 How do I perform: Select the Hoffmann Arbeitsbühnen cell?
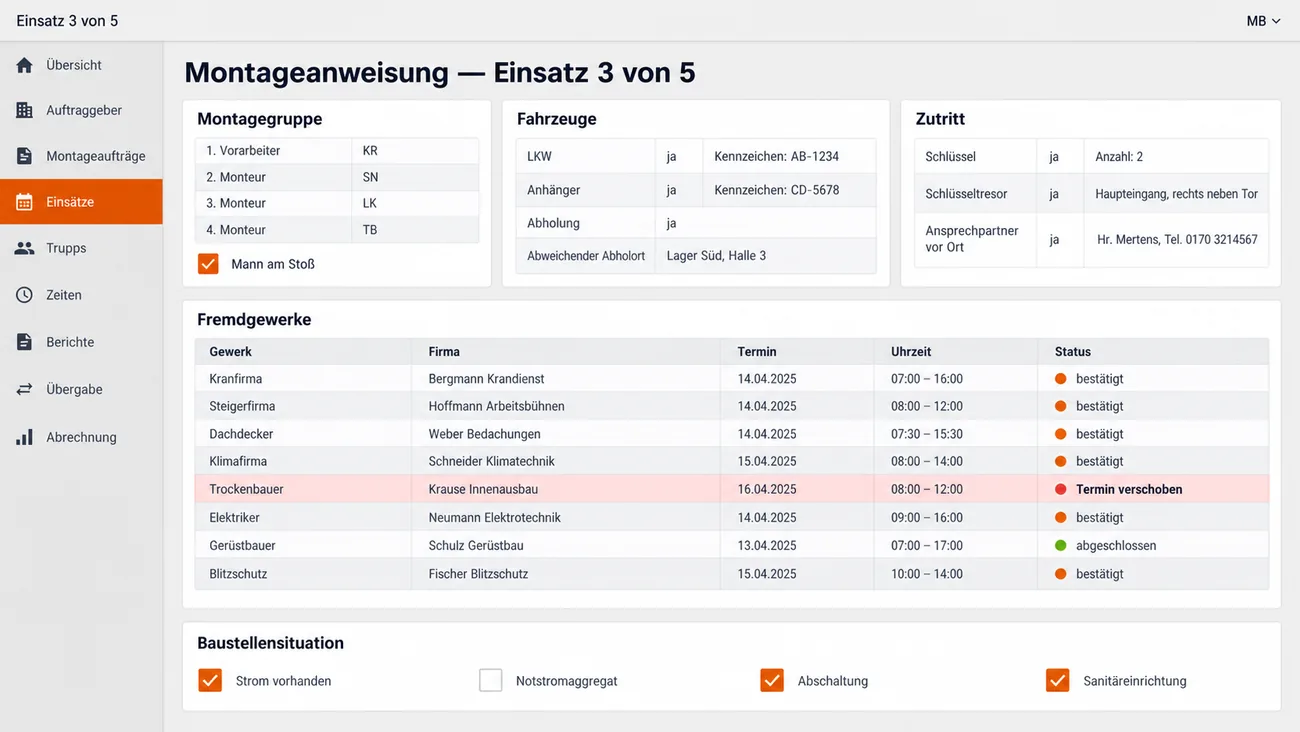pos(566,406)
